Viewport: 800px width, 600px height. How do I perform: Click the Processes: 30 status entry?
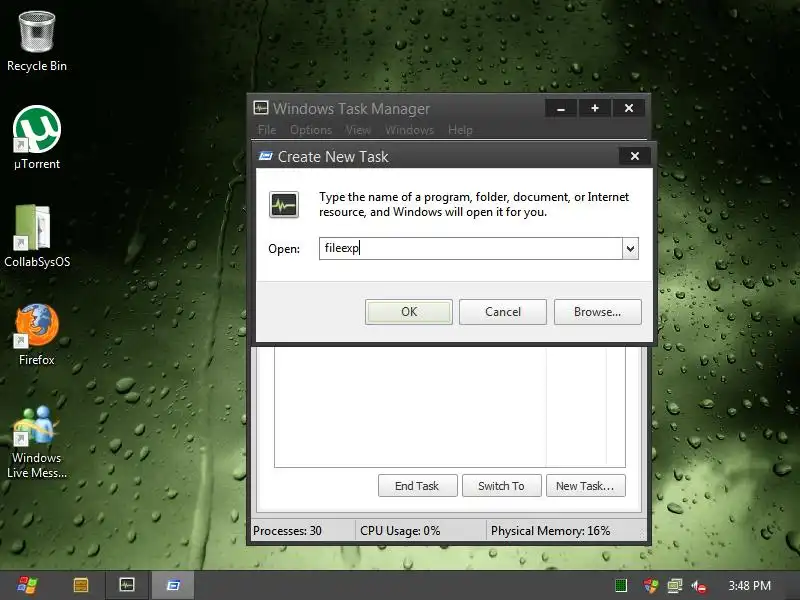[x=287, y=531]
